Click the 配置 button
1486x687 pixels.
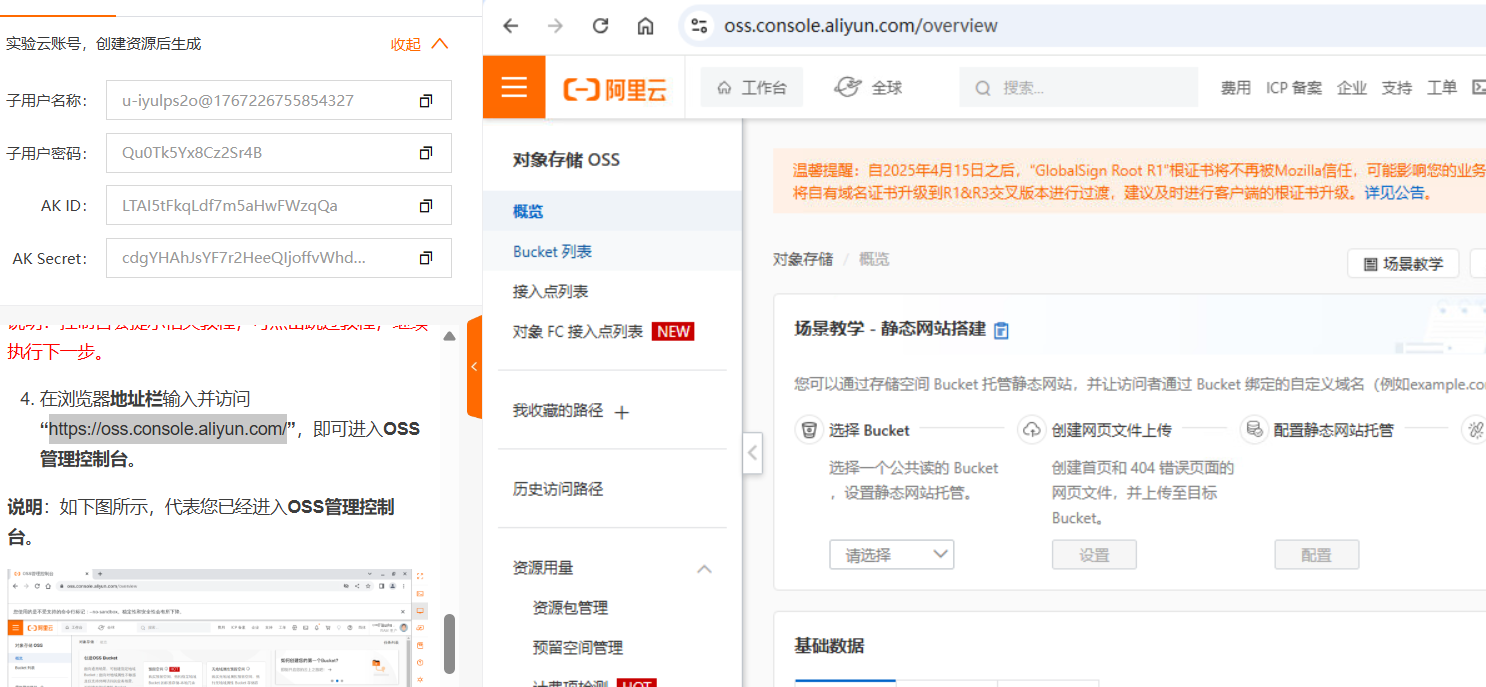tap(1316, 555)
